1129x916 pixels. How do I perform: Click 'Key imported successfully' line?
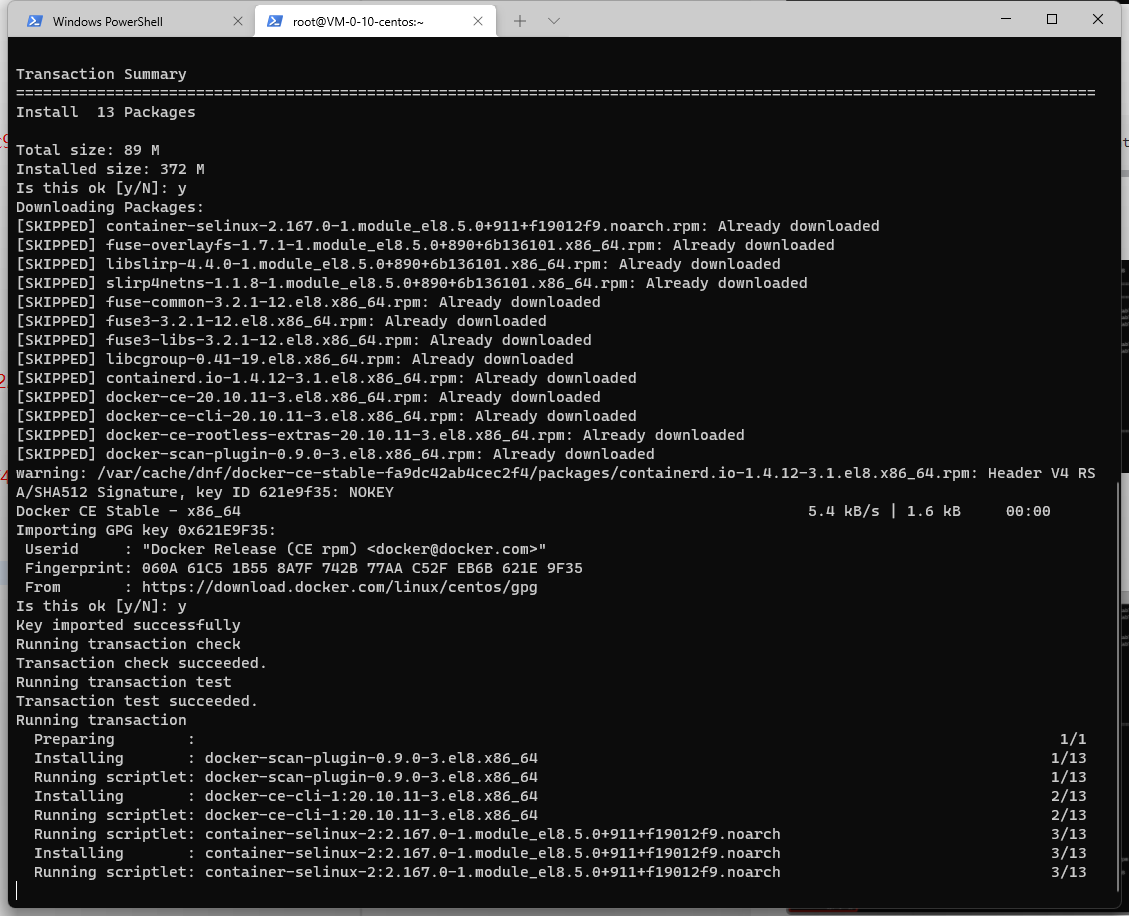(128, 626)
